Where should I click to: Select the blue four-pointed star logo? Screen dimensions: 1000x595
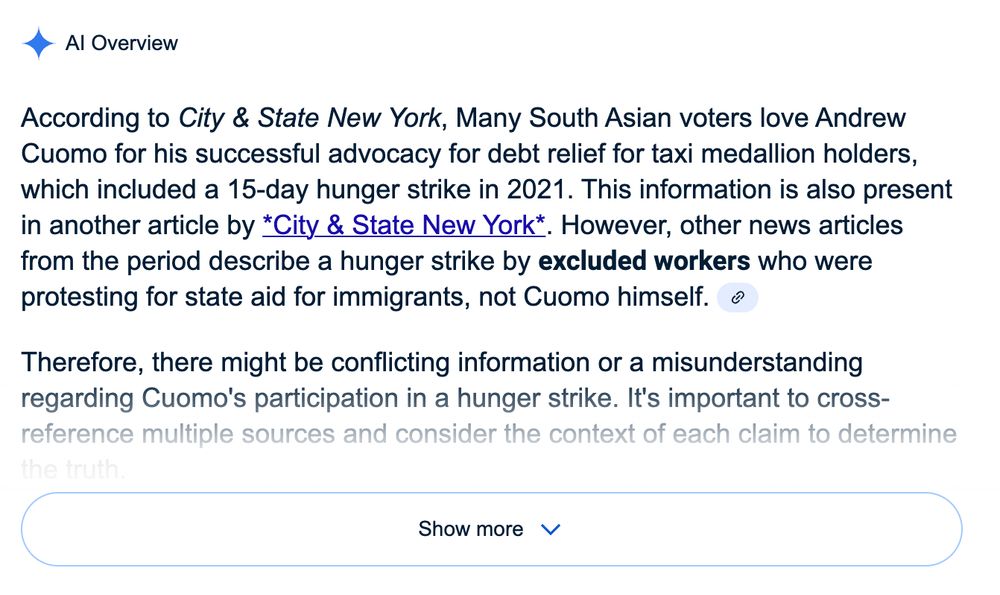37,43
